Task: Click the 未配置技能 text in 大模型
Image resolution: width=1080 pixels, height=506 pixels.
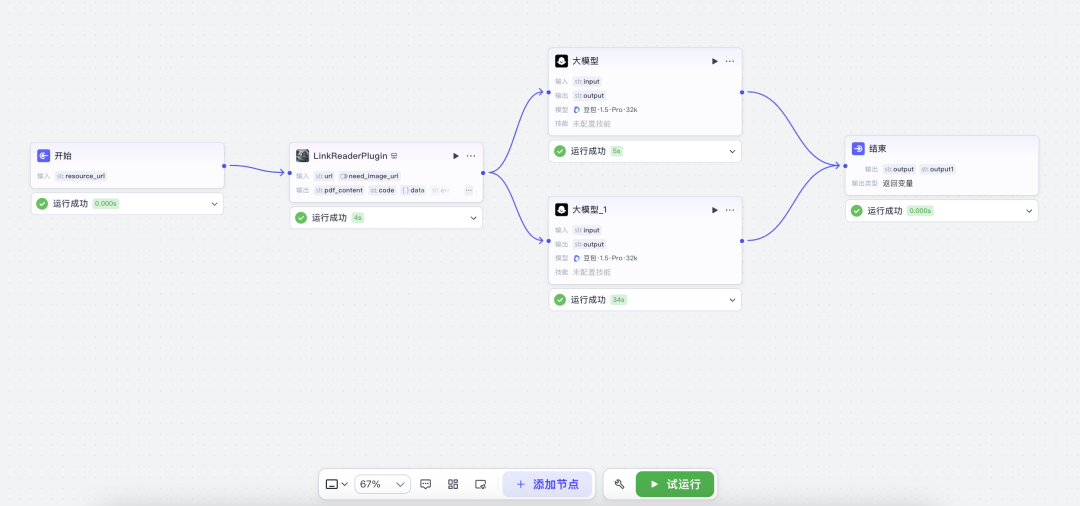Action: [592, 124]
